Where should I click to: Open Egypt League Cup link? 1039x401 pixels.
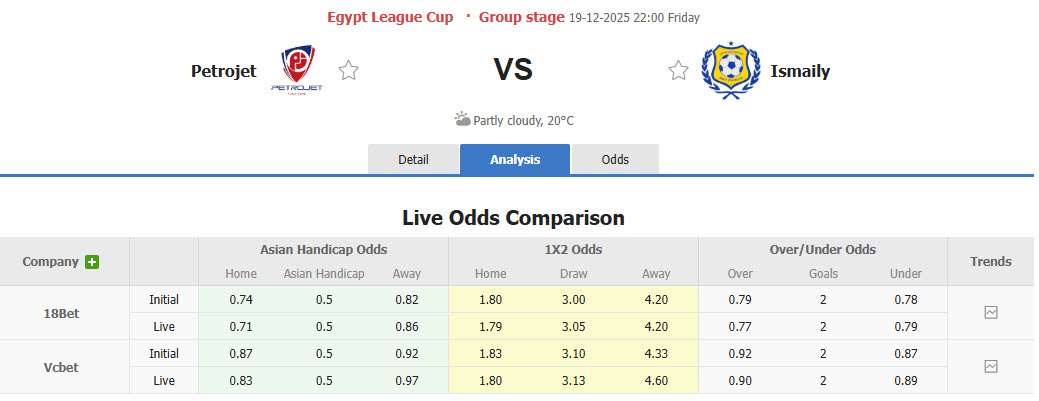(x=390, y=17)
